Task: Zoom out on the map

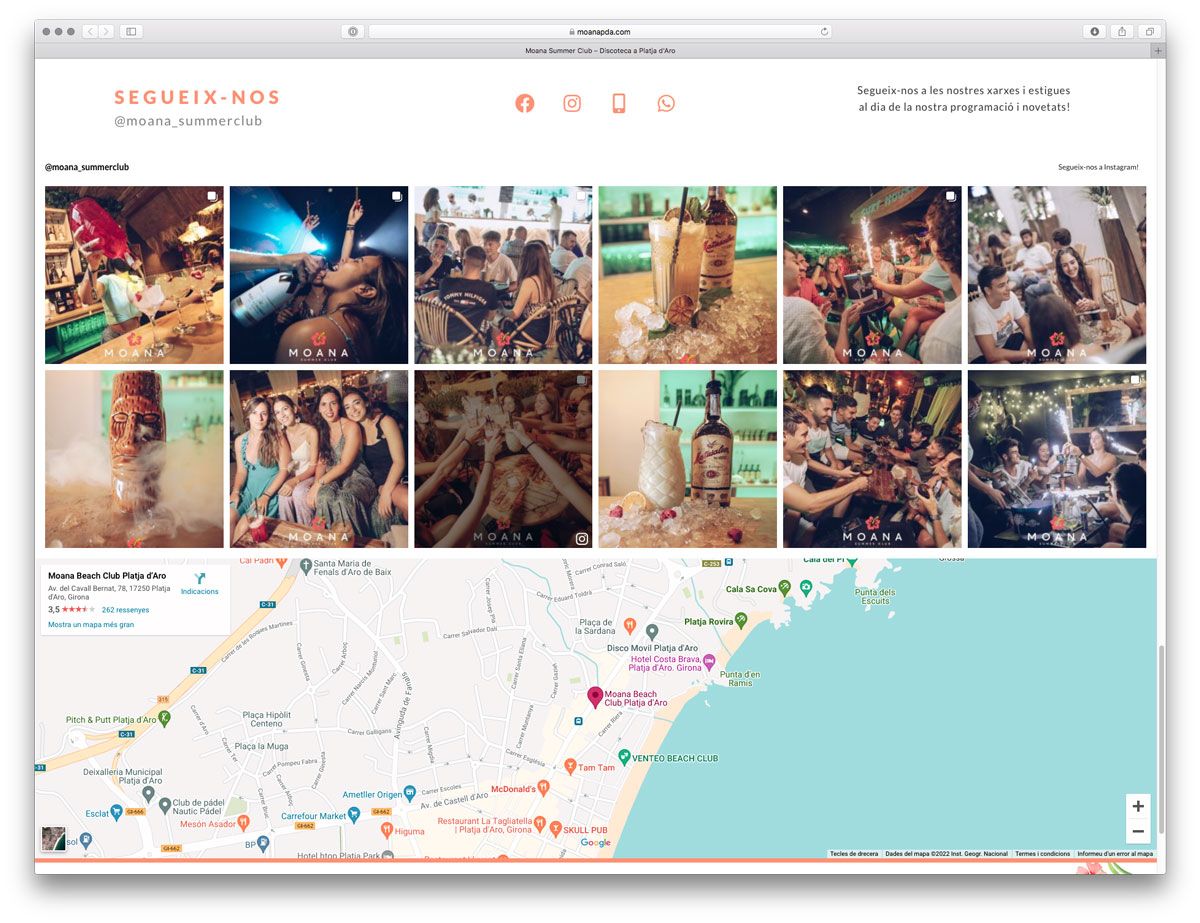Action: pos(1138,831)
